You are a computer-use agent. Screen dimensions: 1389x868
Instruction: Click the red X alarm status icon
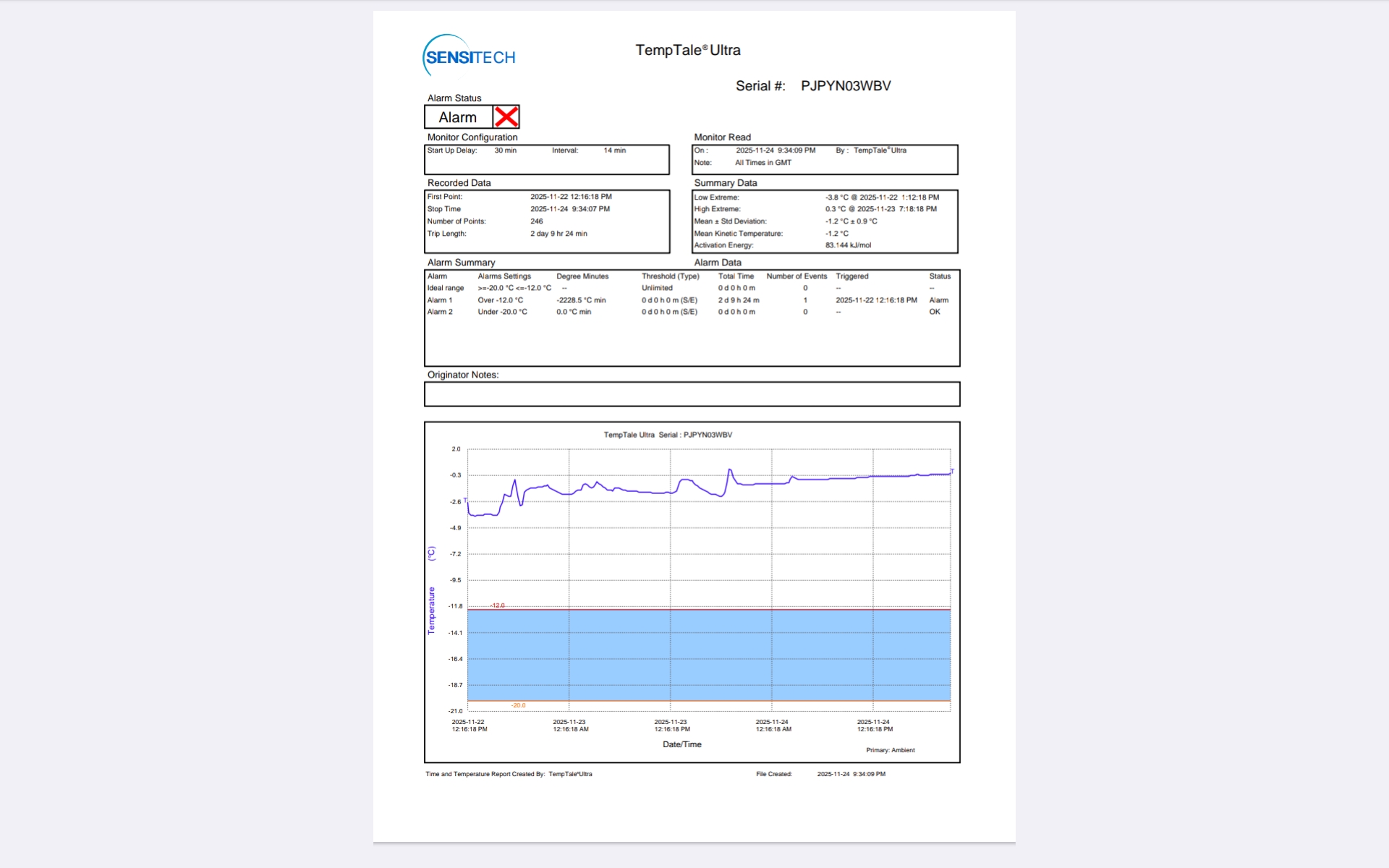tap(506, 116)
